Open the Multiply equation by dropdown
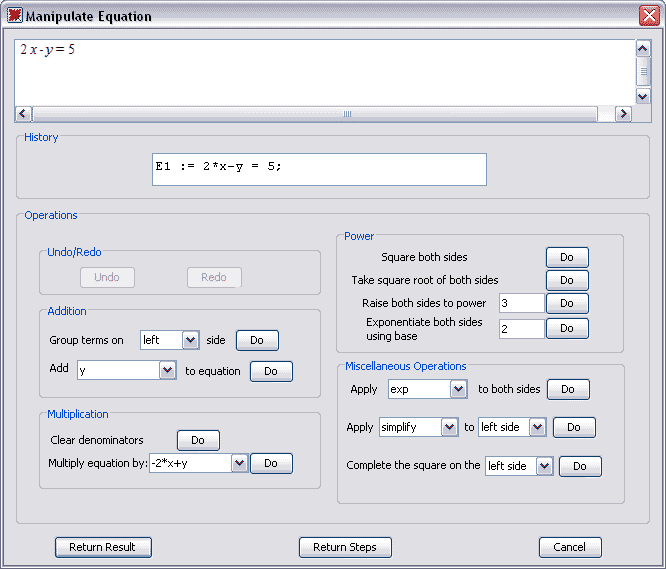This screenshot has width=666, height=569. 238,463
